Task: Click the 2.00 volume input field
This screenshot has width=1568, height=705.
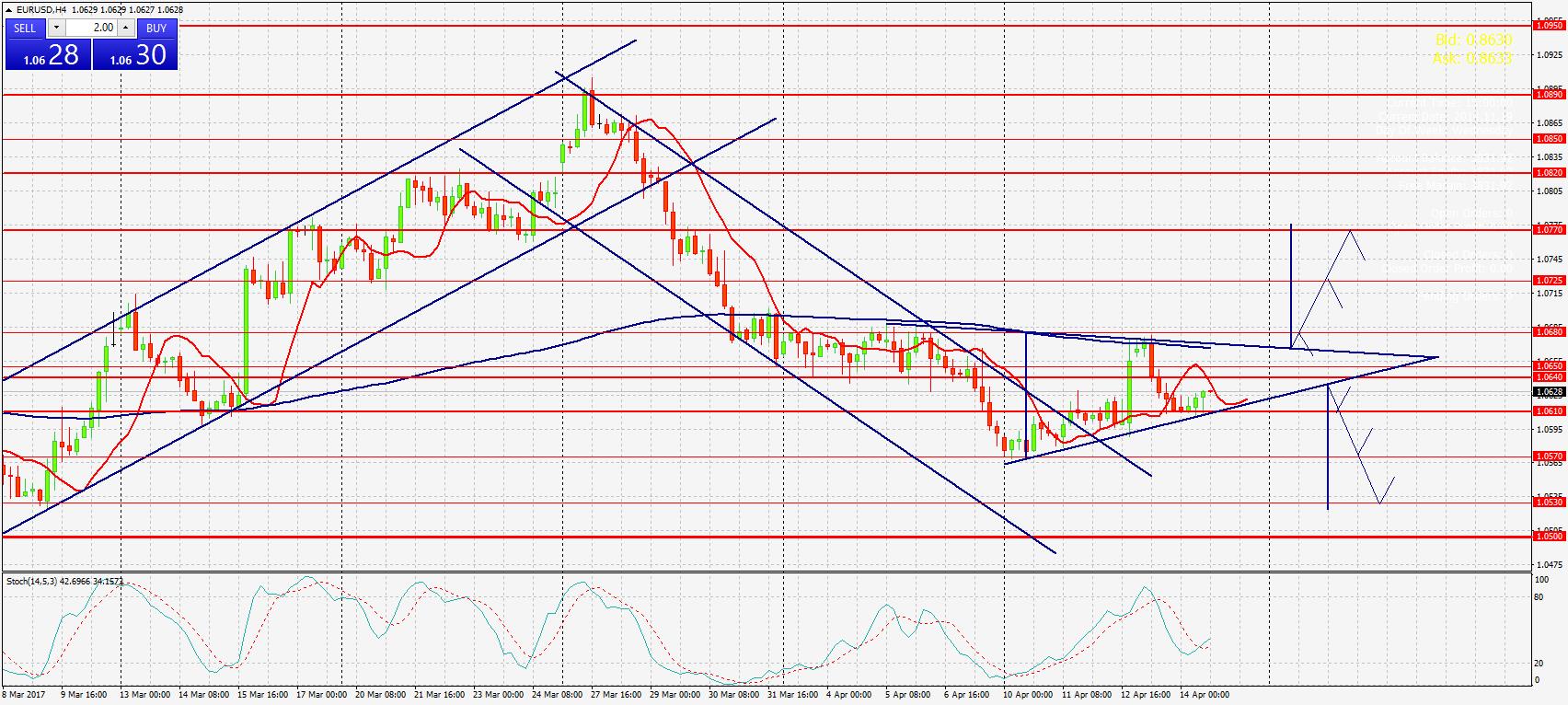Action: (x=90, y=29)
